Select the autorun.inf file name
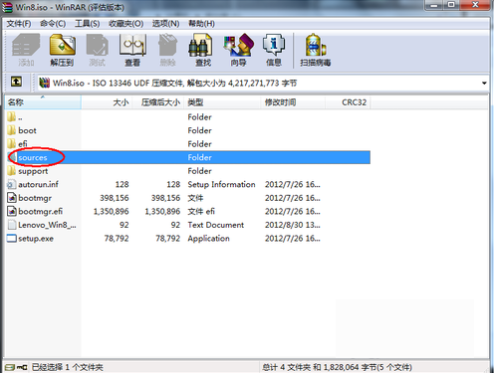Image resolution: width=495 pixels, height=373 pixels. (x=38, y=184)
